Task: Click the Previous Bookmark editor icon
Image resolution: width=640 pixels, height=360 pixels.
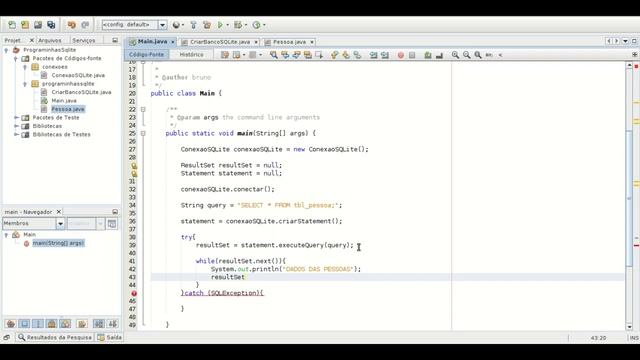Action: [334, 55]
